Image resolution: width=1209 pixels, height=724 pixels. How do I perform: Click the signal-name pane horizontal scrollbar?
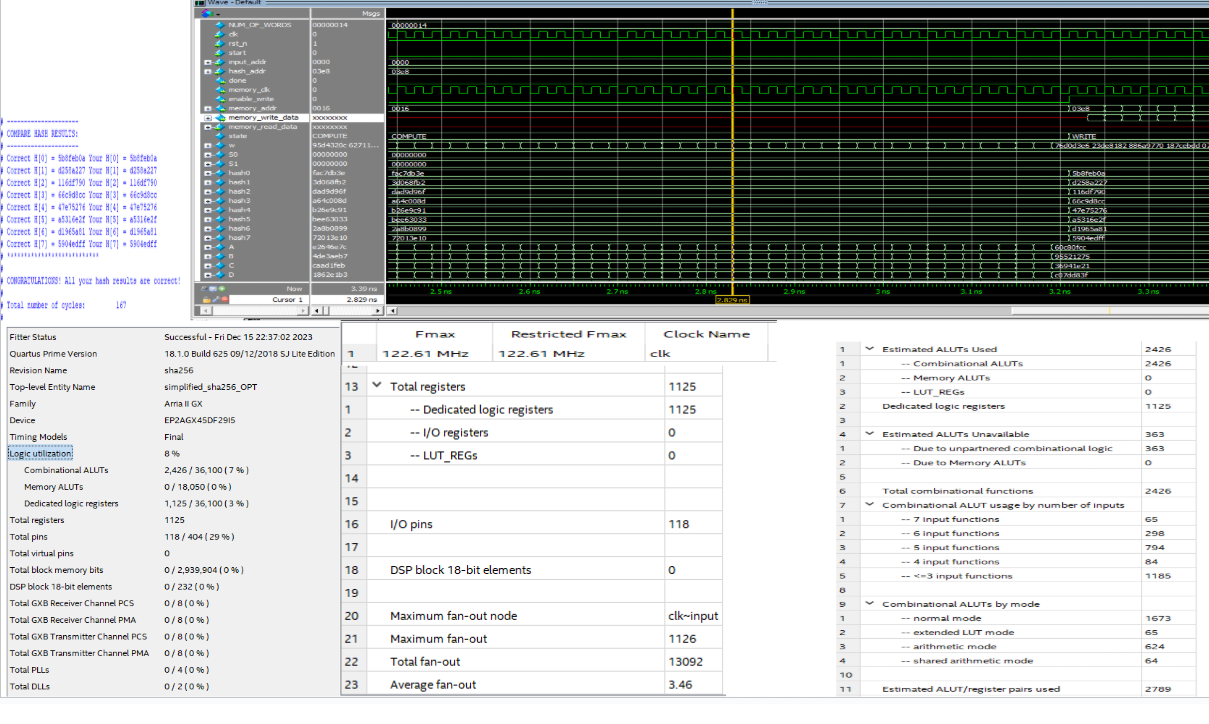coord(254,310)
